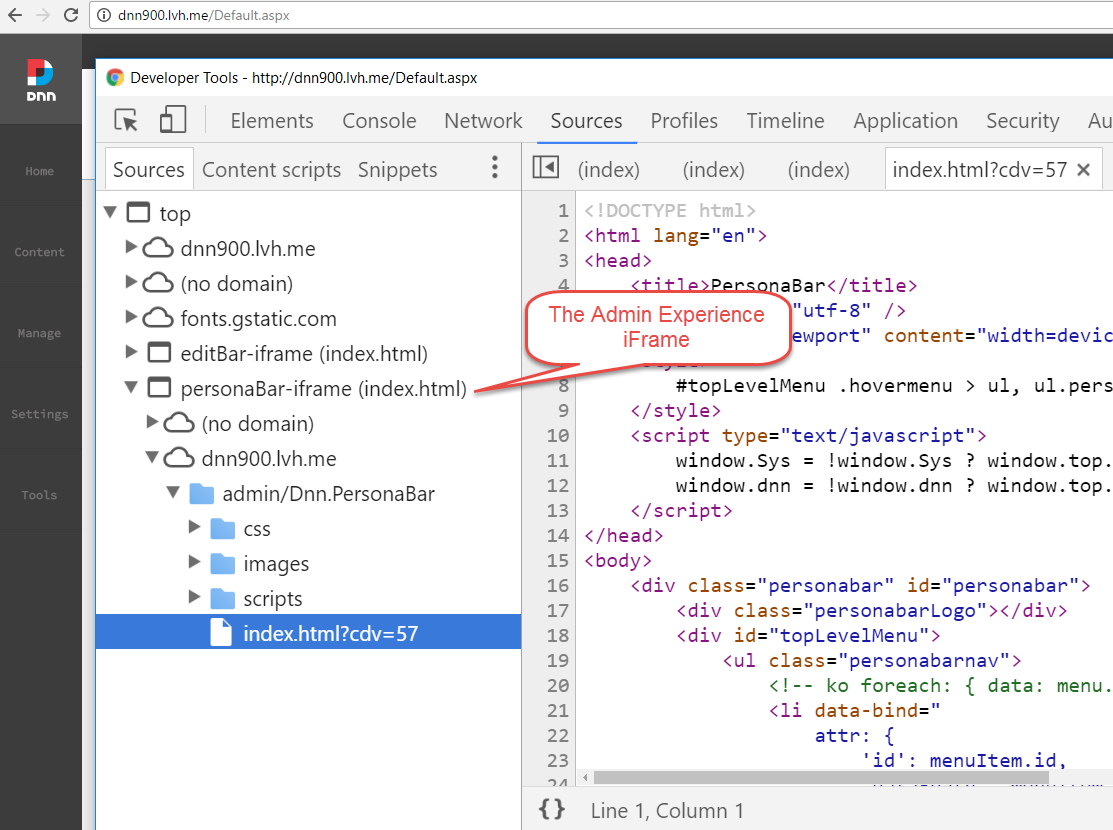Open the Profiles tab
Image resolution: width=1113 pixels, height=830 pixels.
684,121
